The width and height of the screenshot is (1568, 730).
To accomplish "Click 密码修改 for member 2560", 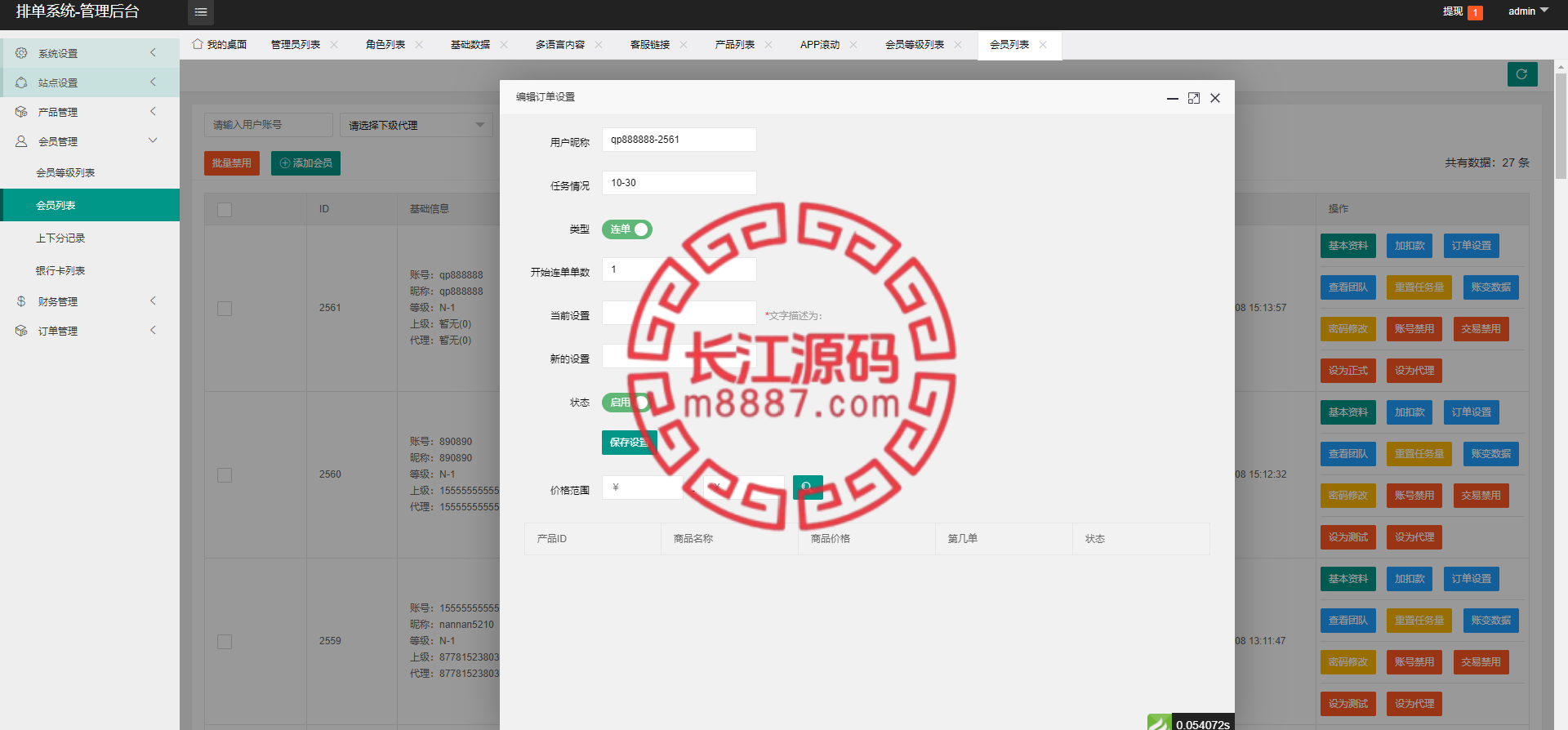I will (1347, 496).
